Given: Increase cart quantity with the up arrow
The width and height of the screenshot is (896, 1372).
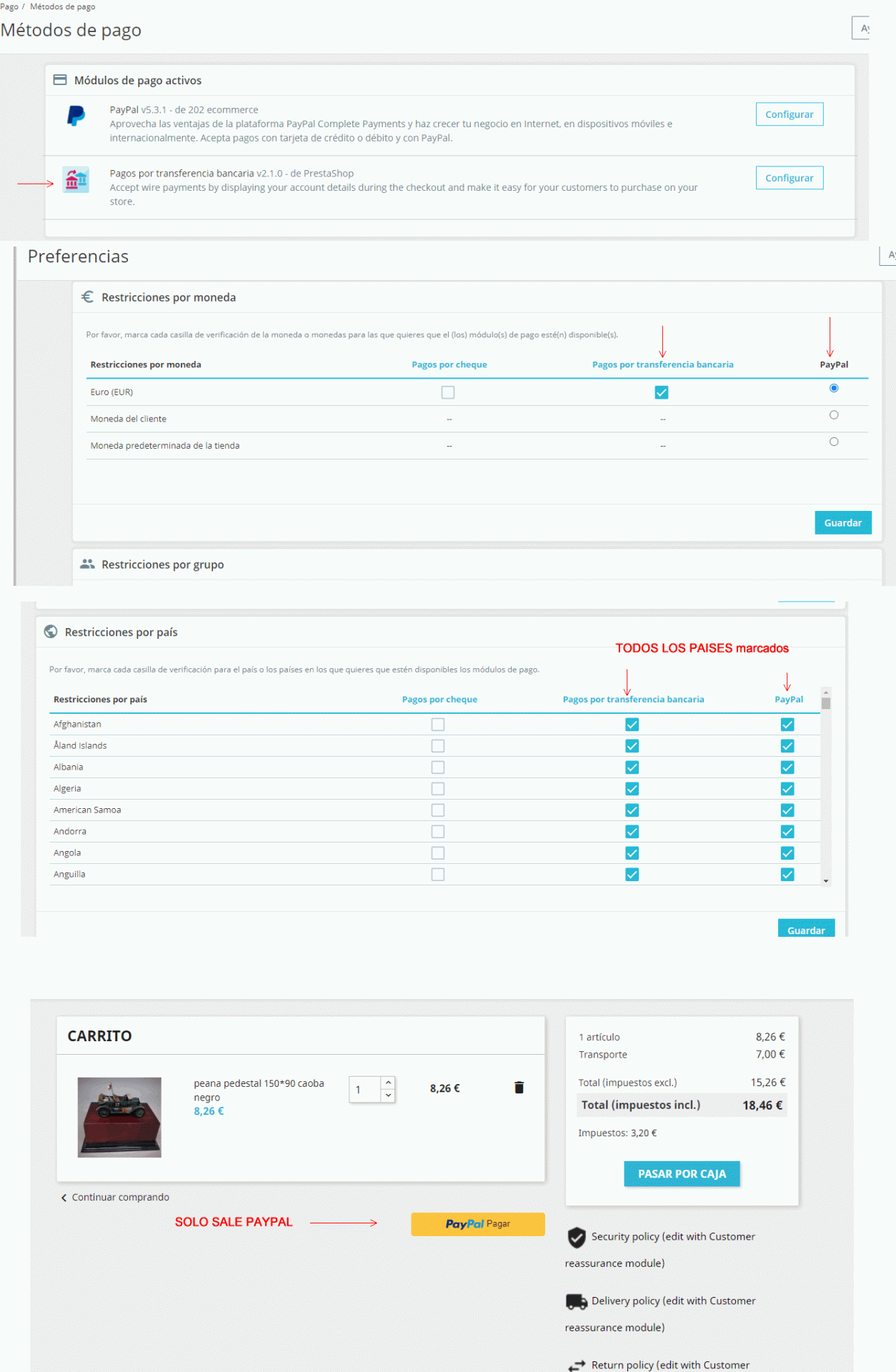Looking at the screenshot, I should click(389, 1083).
